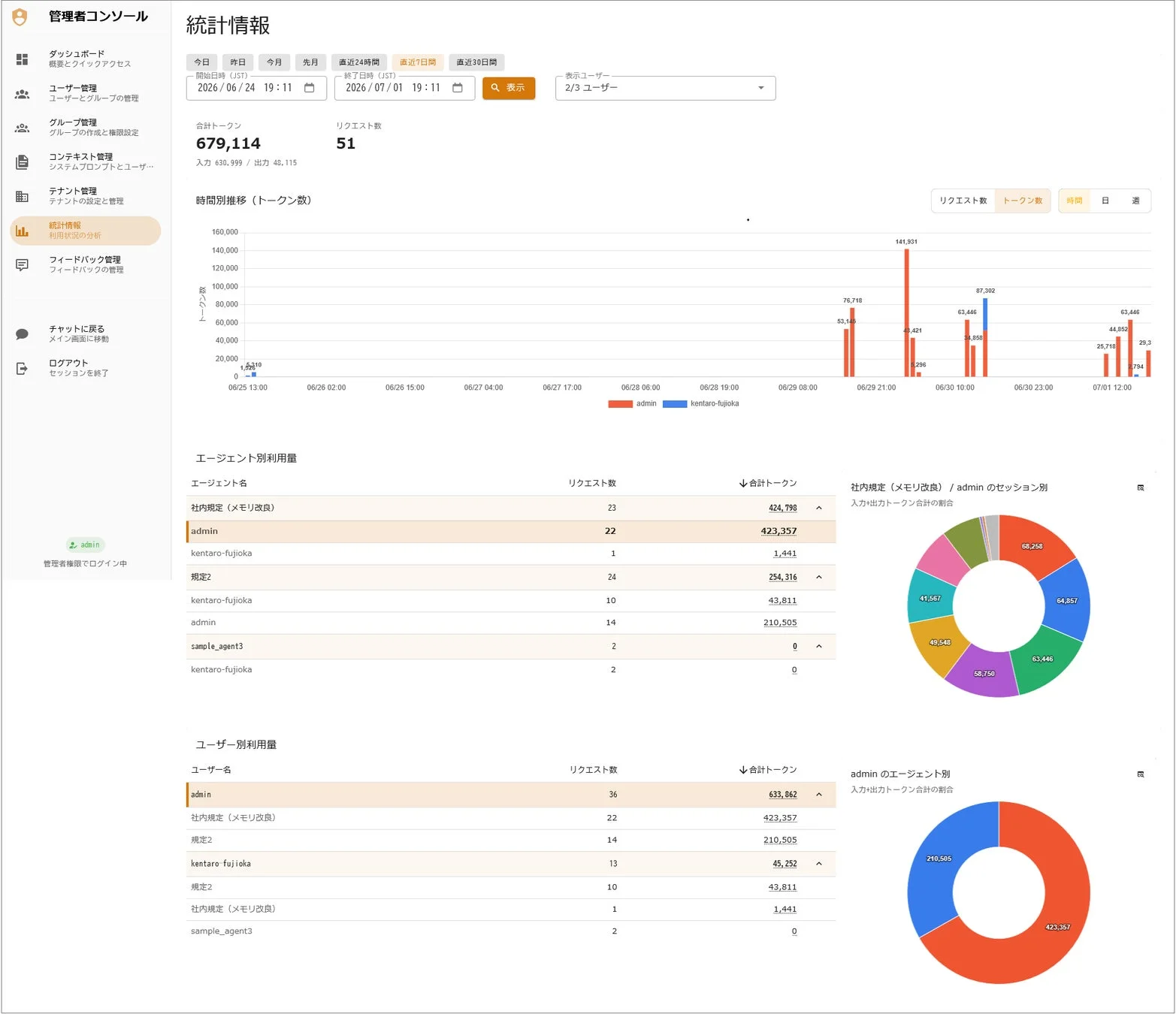Click the 統計情報 bar chart icon
This screenshot has width=1176, height=1014.
22,231
